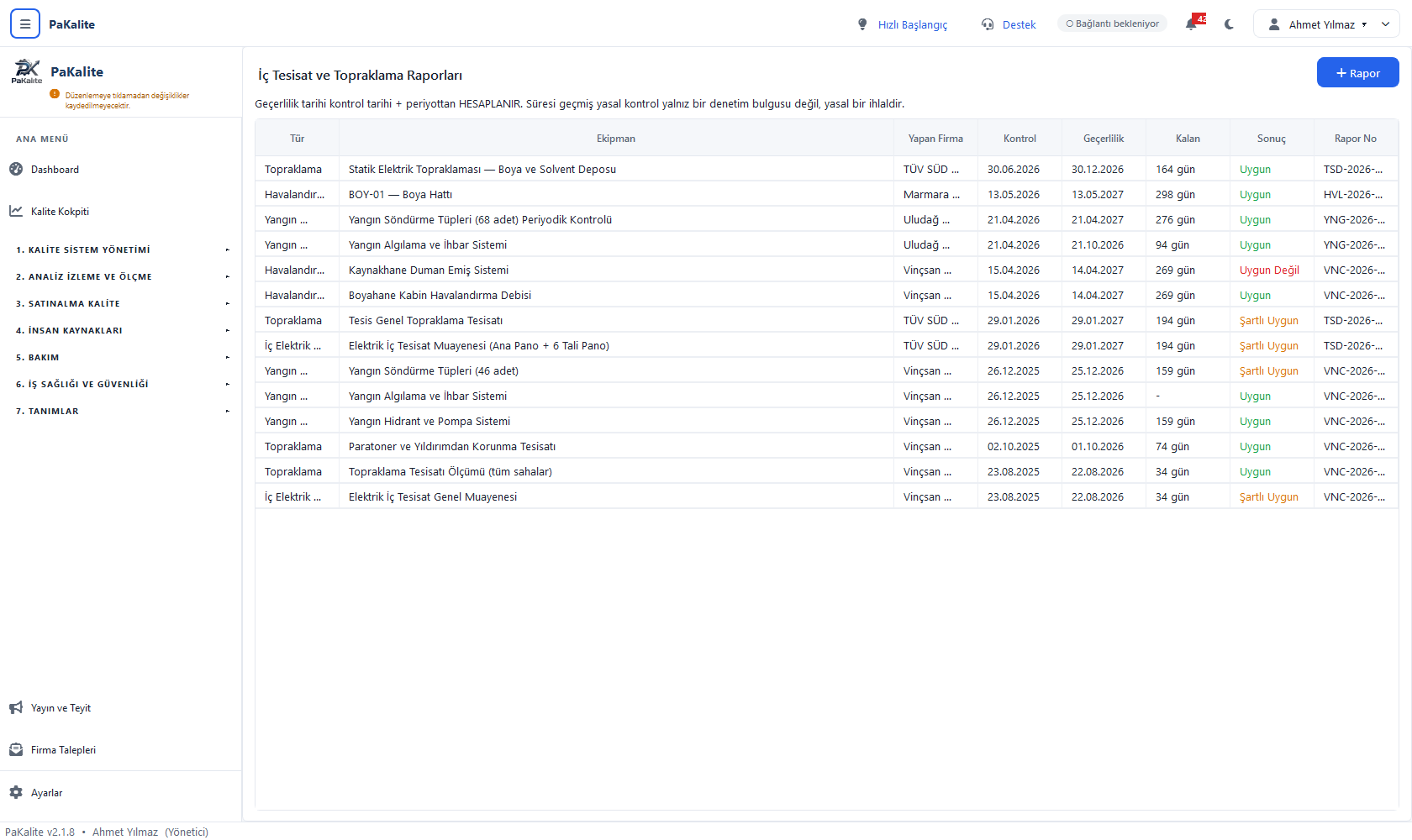Toggle dark mode moon icon
The image size is (1412, 840).
[x=1230, y=24]
